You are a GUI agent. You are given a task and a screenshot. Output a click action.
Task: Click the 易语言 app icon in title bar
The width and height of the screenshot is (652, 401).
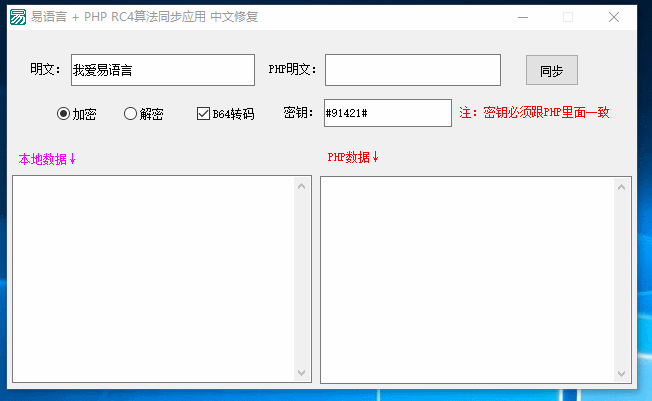(18, 17)
